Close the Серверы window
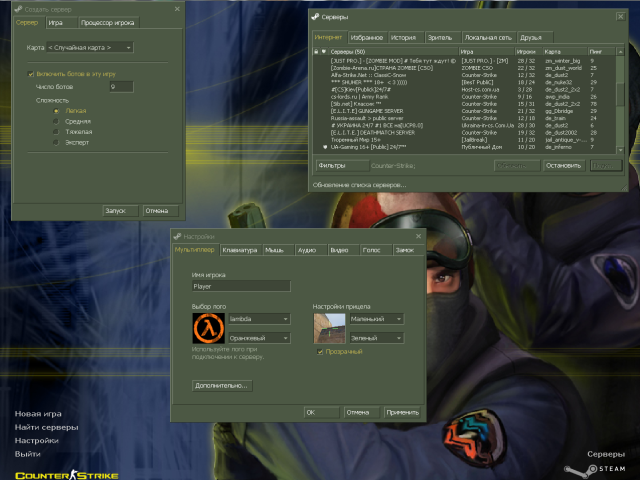The image size is (640, 480). pos(620,17)
